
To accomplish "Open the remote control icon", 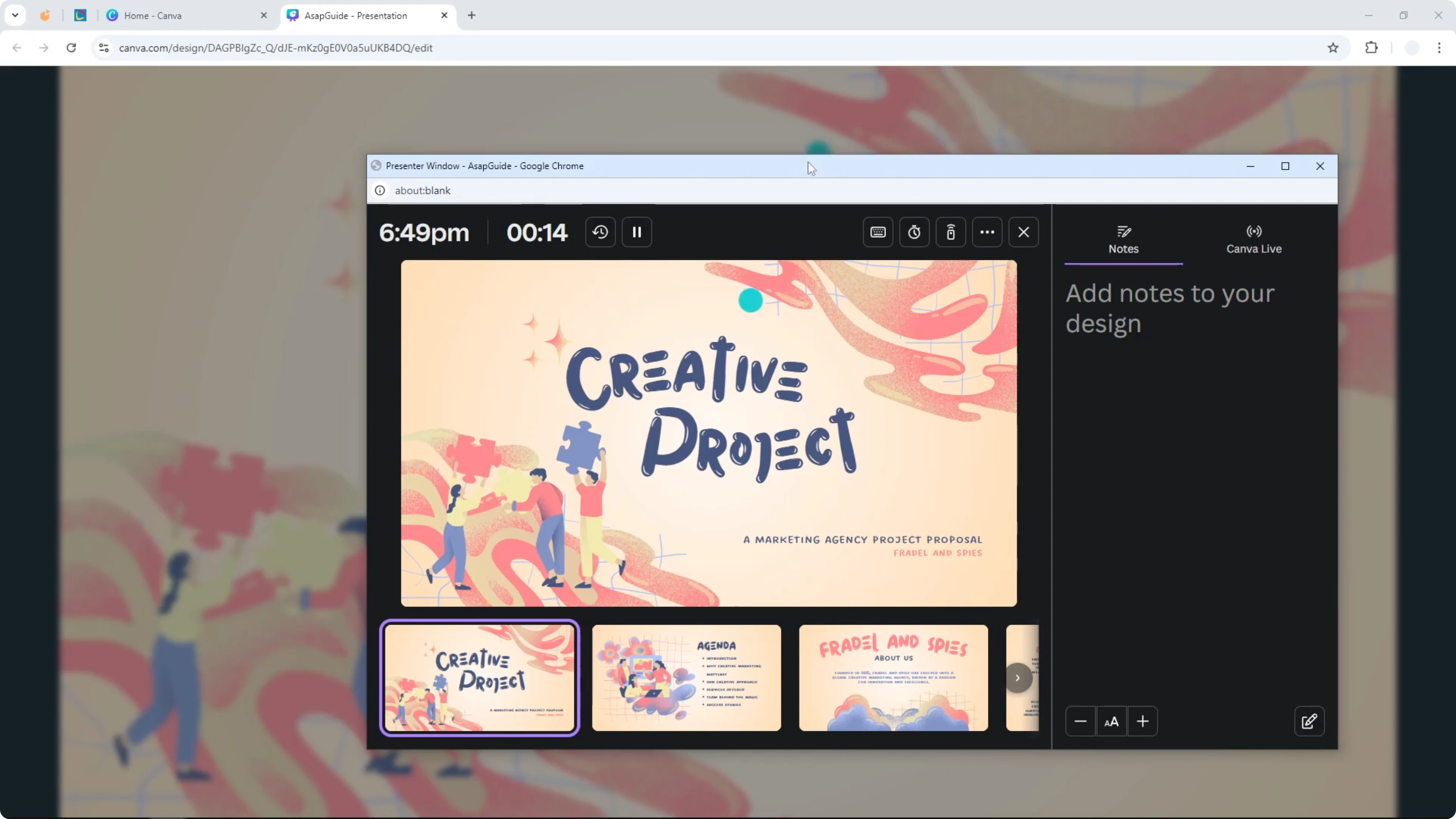I will coord(951,232).
